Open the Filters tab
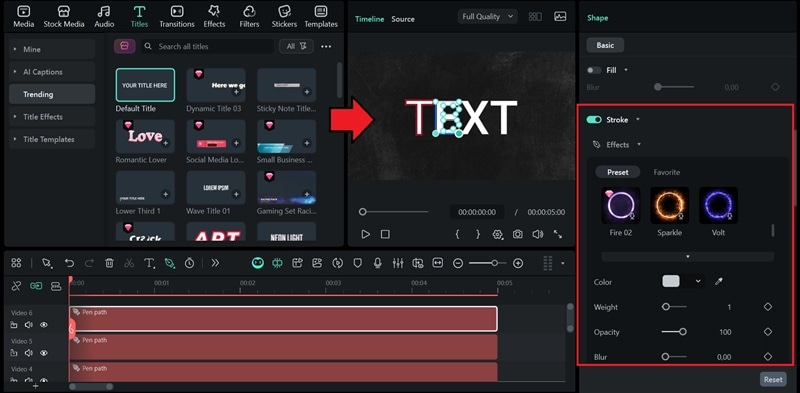Screen dimensions: 800x393 pyautogui.click(x=249, y=17)
